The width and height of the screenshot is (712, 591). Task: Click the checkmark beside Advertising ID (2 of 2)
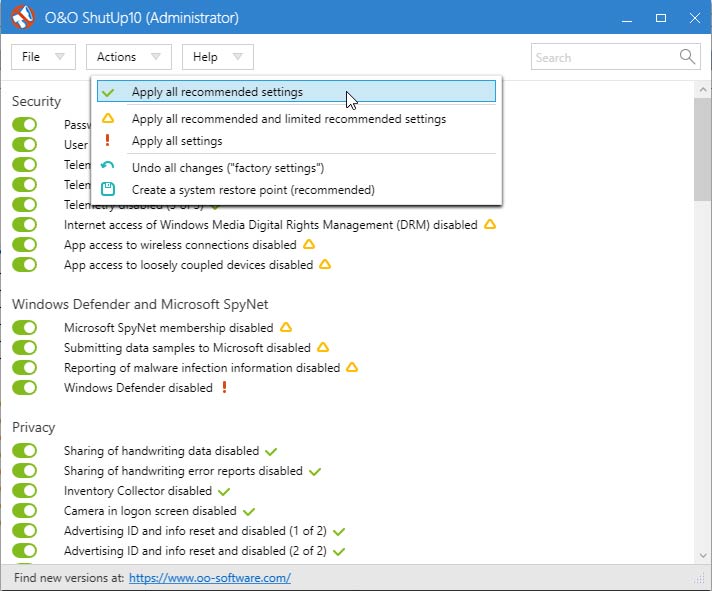tap(339, 552)
